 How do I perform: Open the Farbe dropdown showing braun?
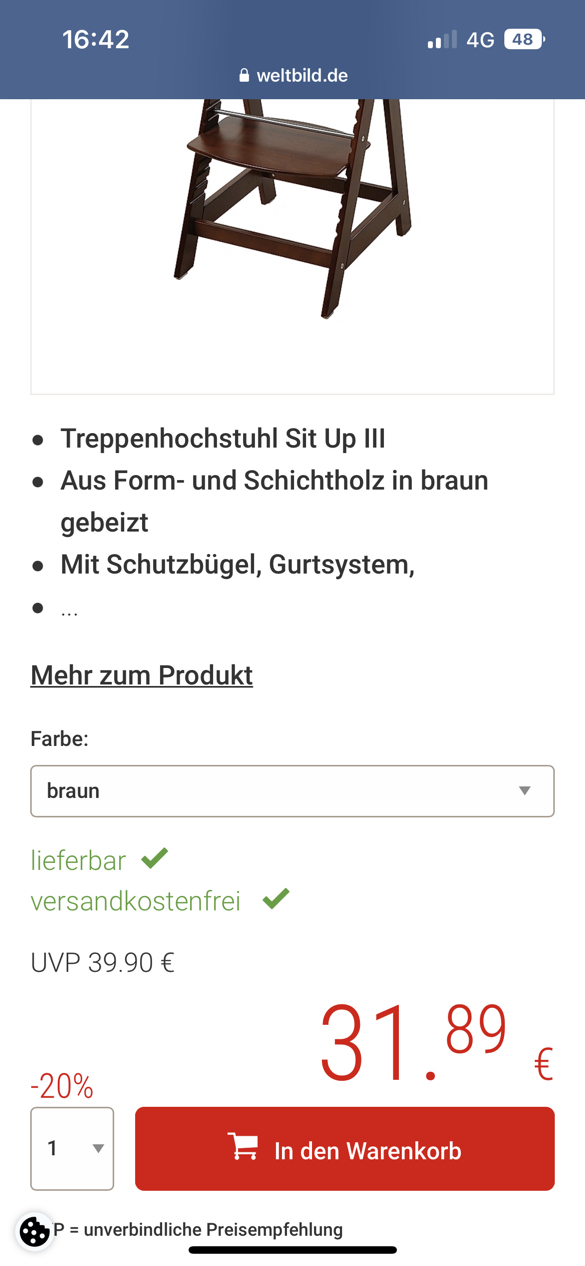coord(292,791)
